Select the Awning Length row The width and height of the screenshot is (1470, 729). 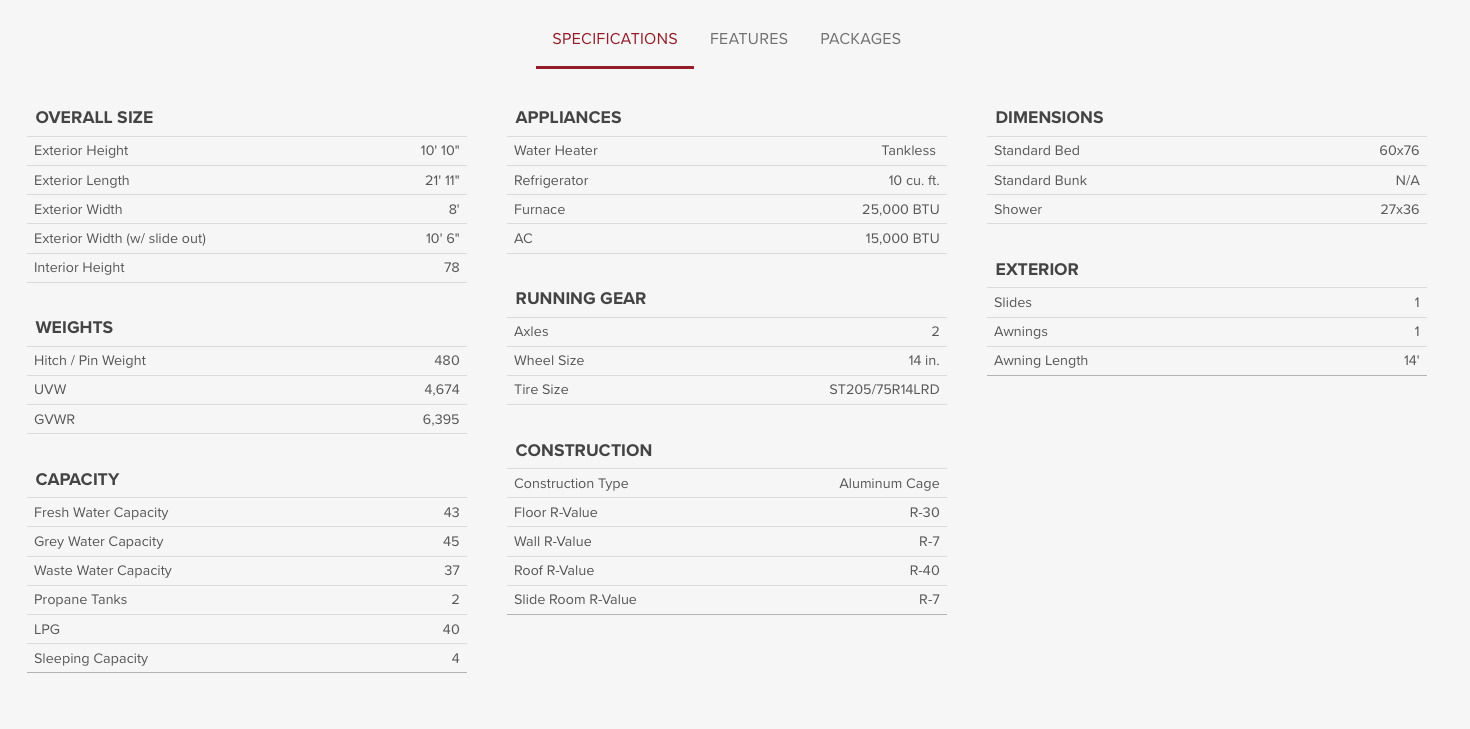click(1207, 361)
